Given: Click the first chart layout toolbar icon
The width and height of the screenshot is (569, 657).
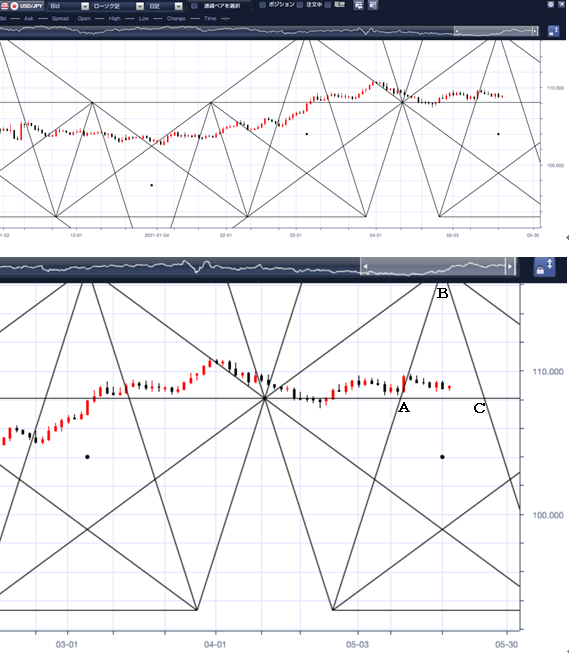Looking at the screenshot, I should [x=359, y=5].
